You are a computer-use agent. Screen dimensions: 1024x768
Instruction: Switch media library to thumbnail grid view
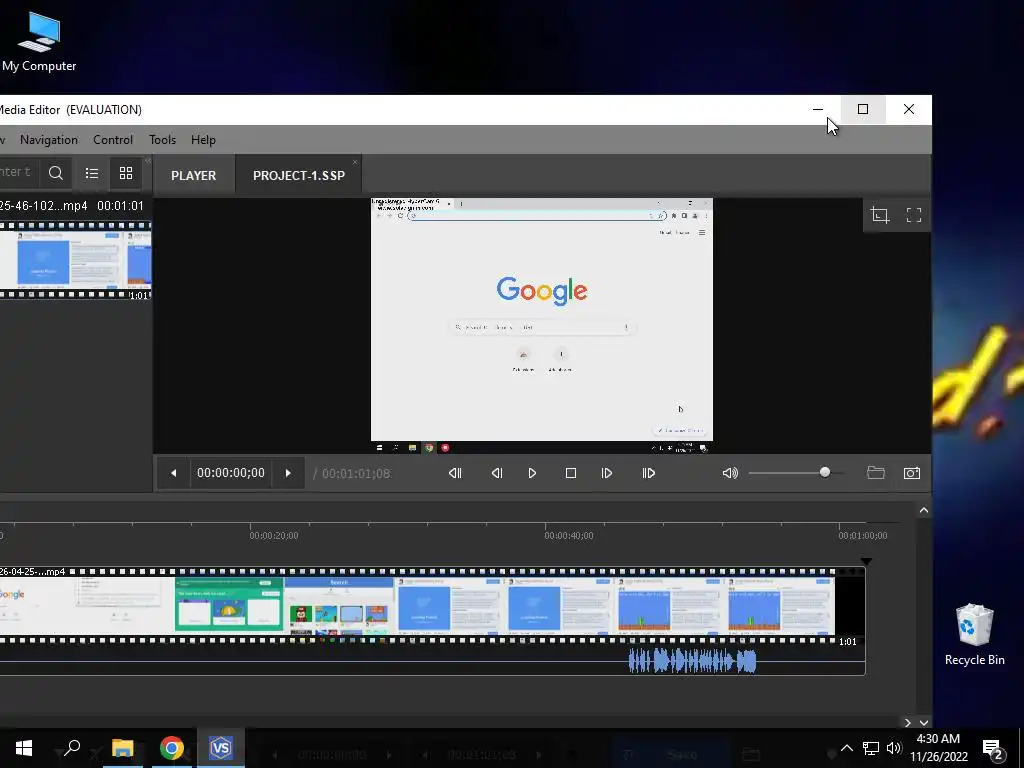coord(126,173)
